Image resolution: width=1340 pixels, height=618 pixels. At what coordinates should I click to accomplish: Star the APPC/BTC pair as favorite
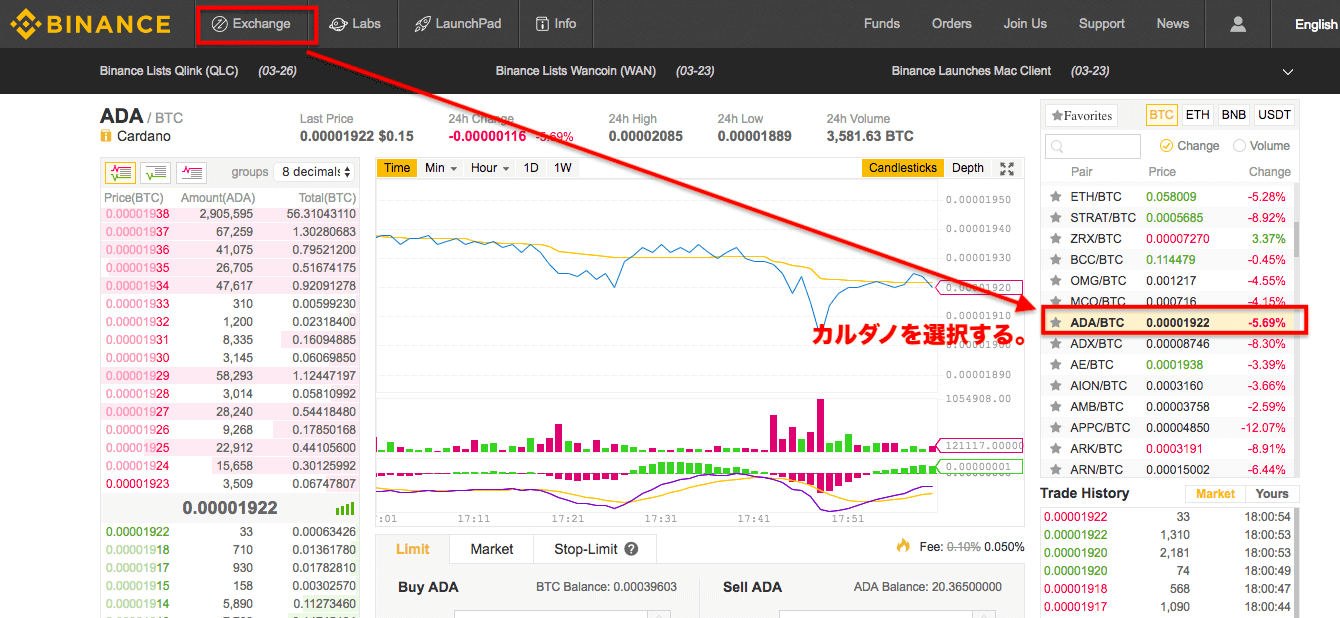point(1055,428)
